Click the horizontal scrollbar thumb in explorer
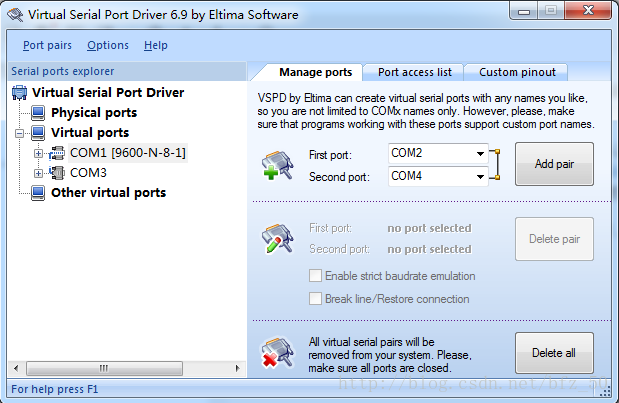Viewport: 619px width, 403px height. pyautogui.click(x=104, y=368)
